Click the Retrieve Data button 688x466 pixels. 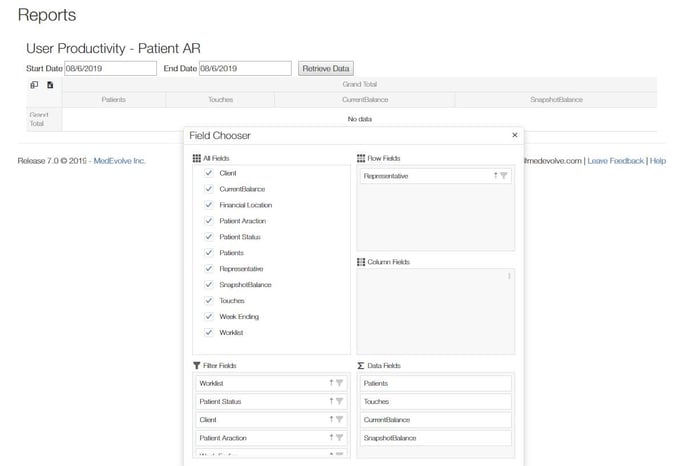click(325, 68)
